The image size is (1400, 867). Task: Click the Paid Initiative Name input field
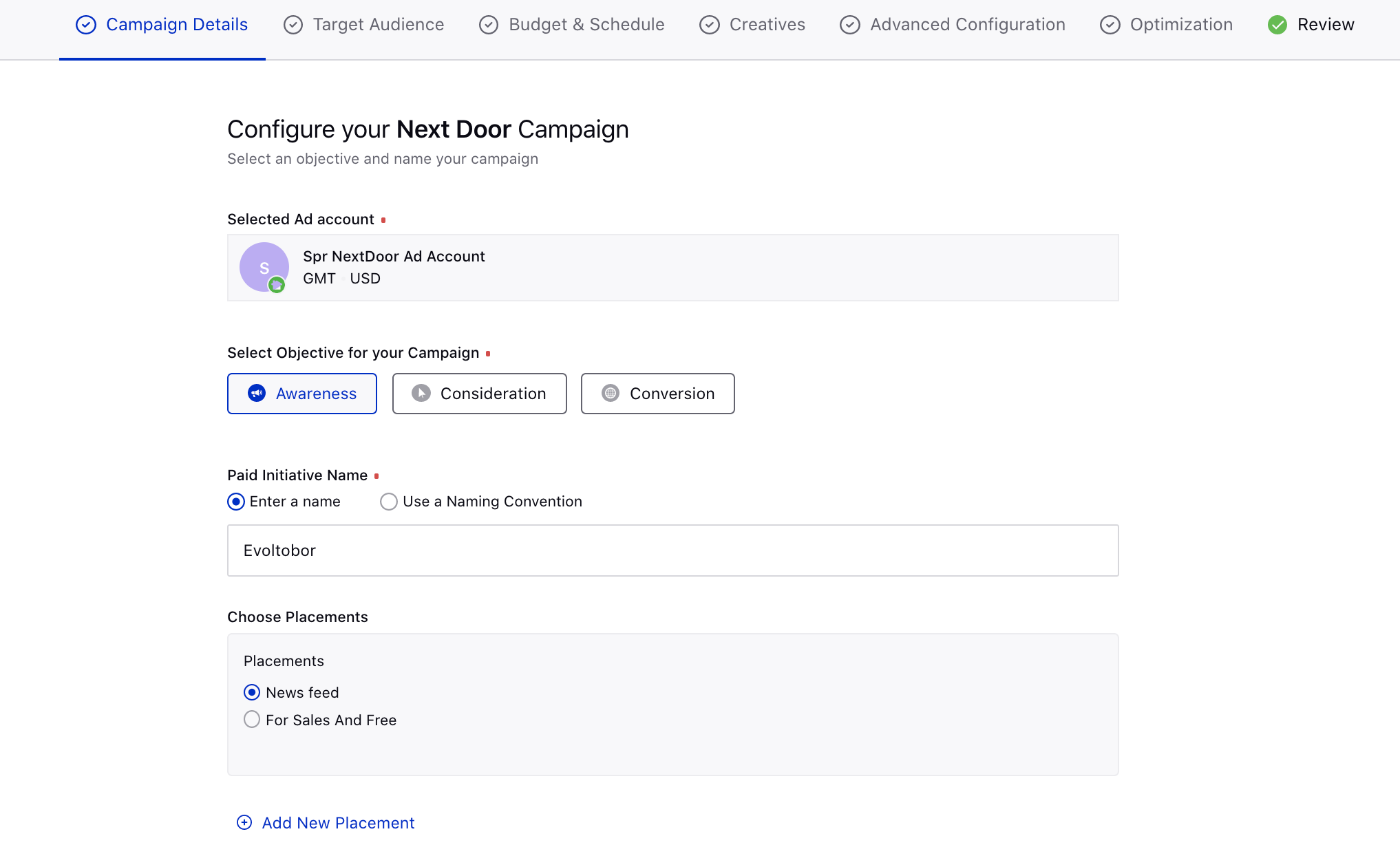point(673,550)
